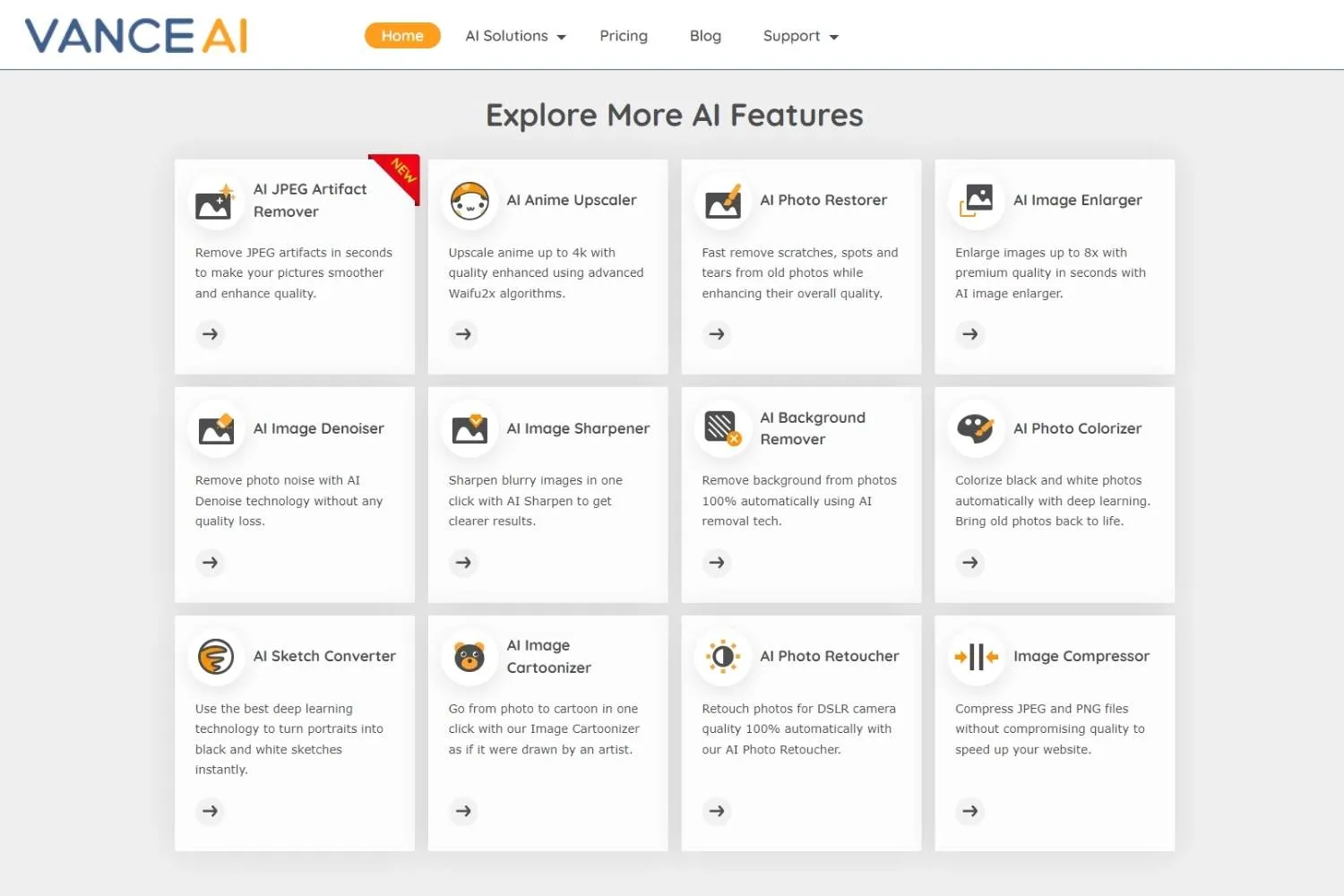Expand the Support dropdown menu

pyautogui.click(x=800, y=36)
